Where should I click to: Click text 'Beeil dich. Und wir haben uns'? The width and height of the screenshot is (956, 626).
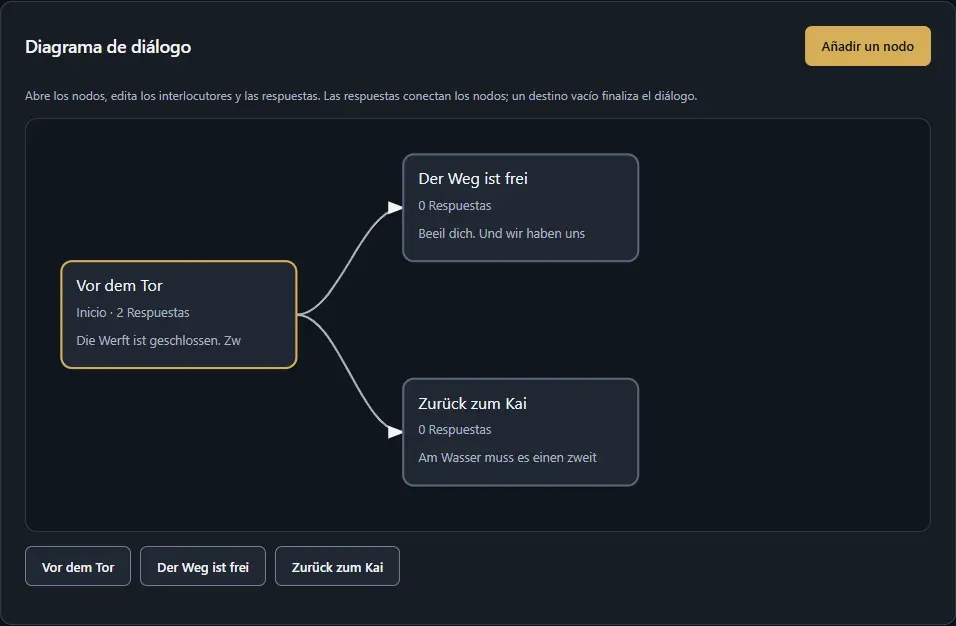[501, 233]
